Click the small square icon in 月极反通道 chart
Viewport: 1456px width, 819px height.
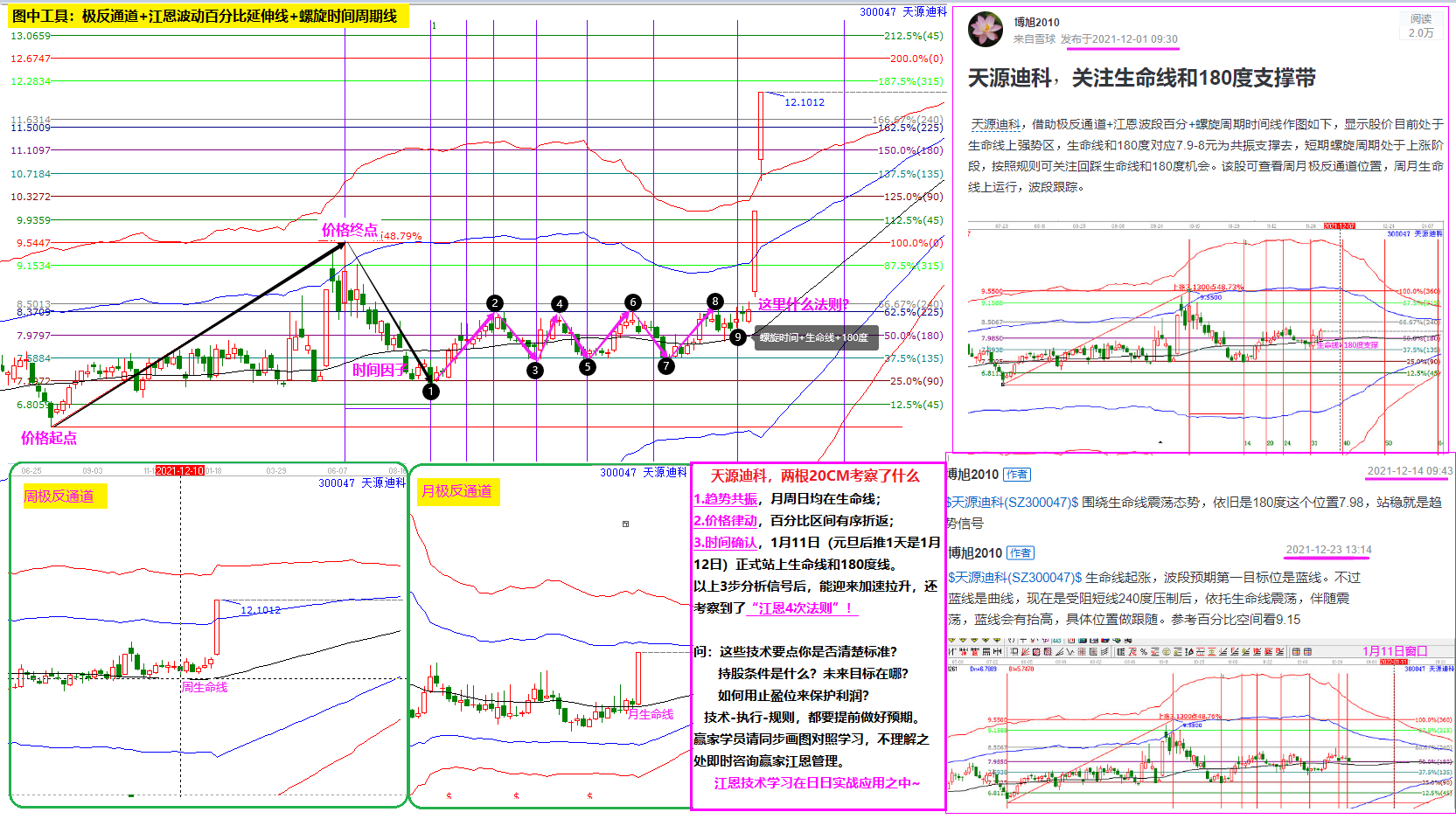coord(625,524)
